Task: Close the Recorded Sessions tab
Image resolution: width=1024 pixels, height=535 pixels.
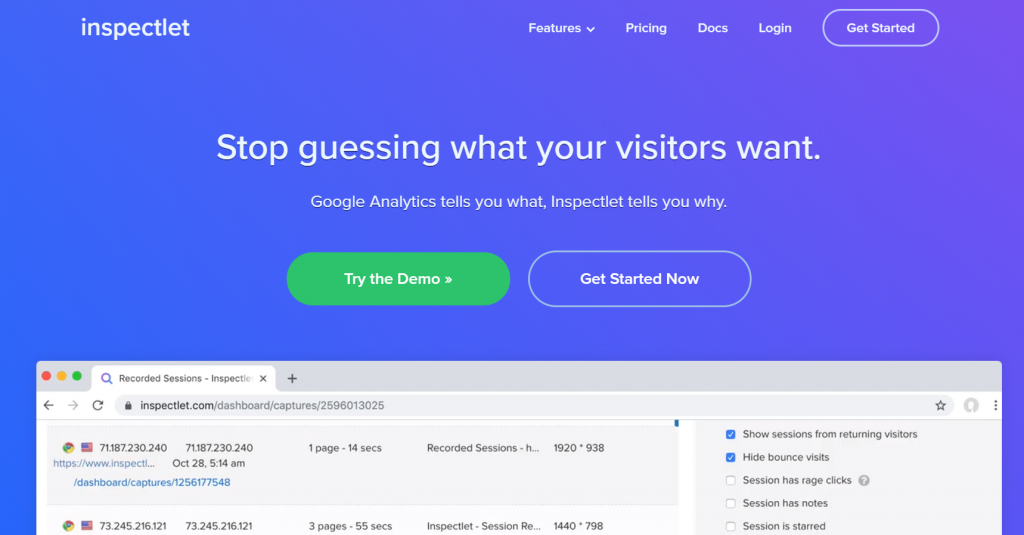Action: (263, 378)
